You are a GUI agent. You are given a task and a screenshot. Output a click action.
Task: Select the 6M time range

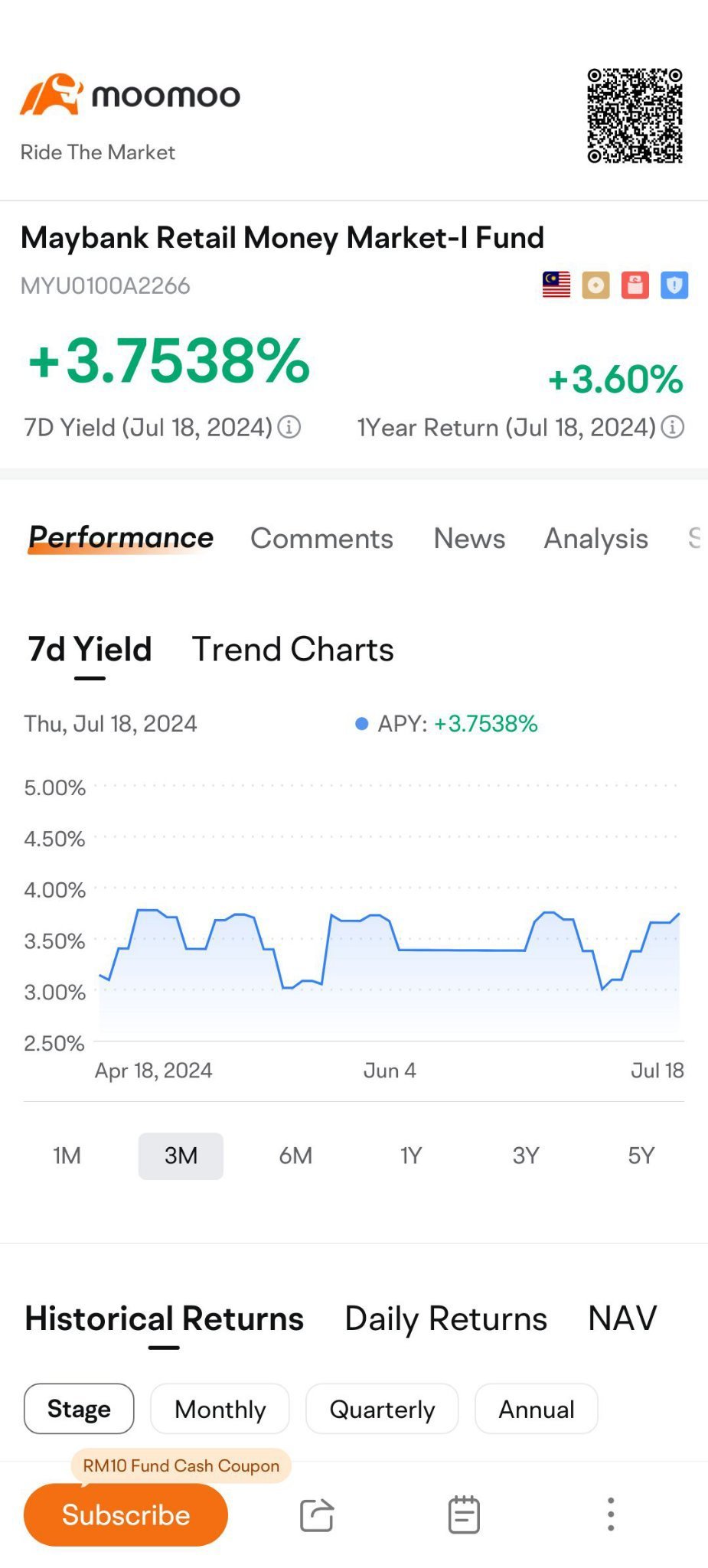point(295,1156)
